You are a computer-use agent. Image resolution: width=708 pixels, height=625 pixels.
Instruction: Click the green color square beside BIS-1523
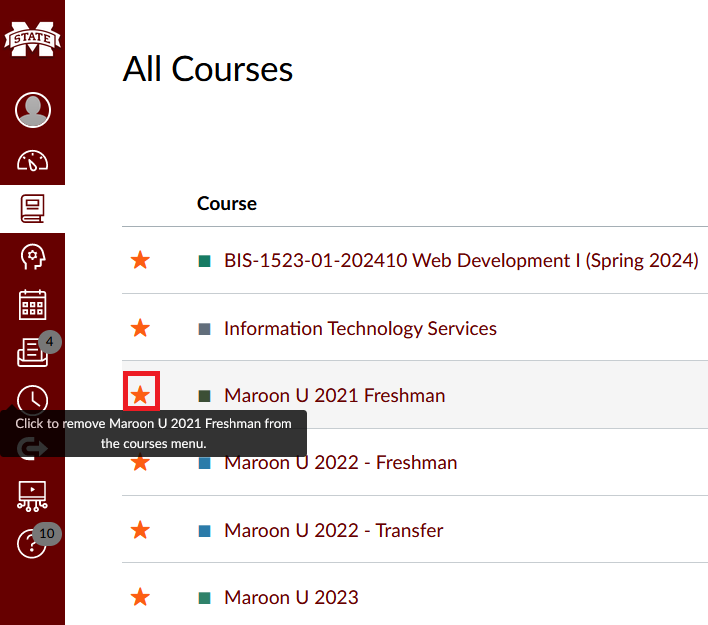point(205,261)
